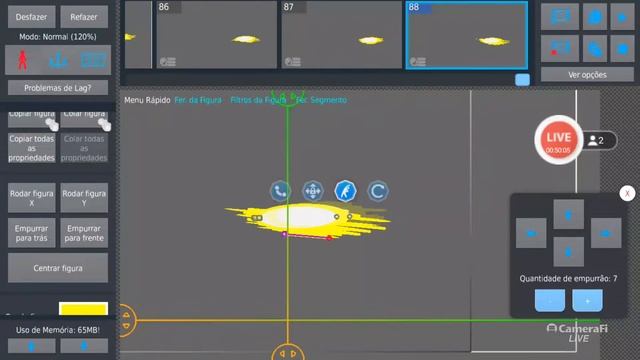640x360 pixels.
Task: Select frame 88 thumbnail
Action: pyautogui.click(x=467, y=35)
